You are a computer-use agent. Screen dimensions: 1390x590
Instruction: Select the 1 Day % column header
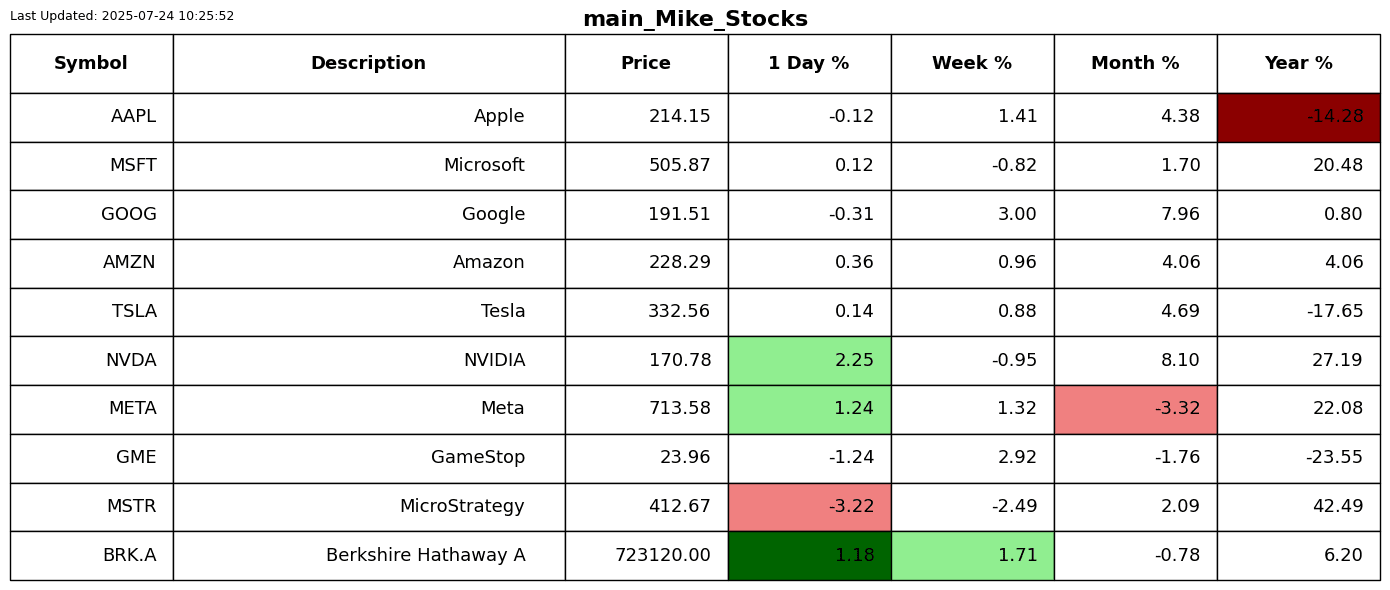coord(809,64)
